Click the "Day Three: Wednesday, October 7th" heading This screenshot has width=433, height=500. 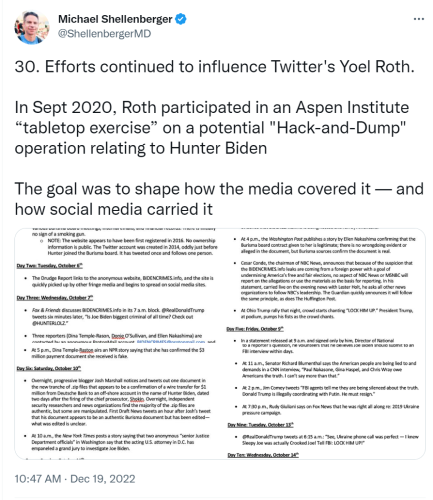point(55,297)
